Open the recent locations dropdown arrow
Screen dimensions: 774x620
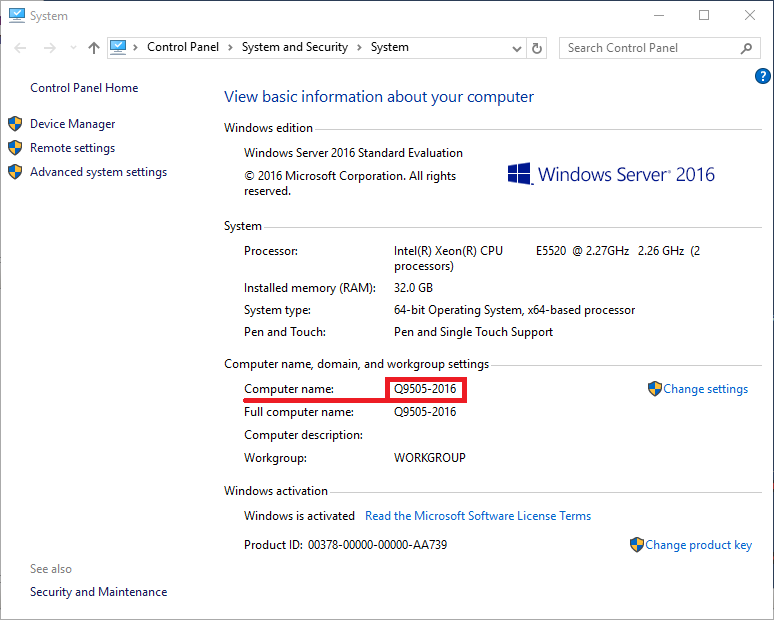(74, 48)
